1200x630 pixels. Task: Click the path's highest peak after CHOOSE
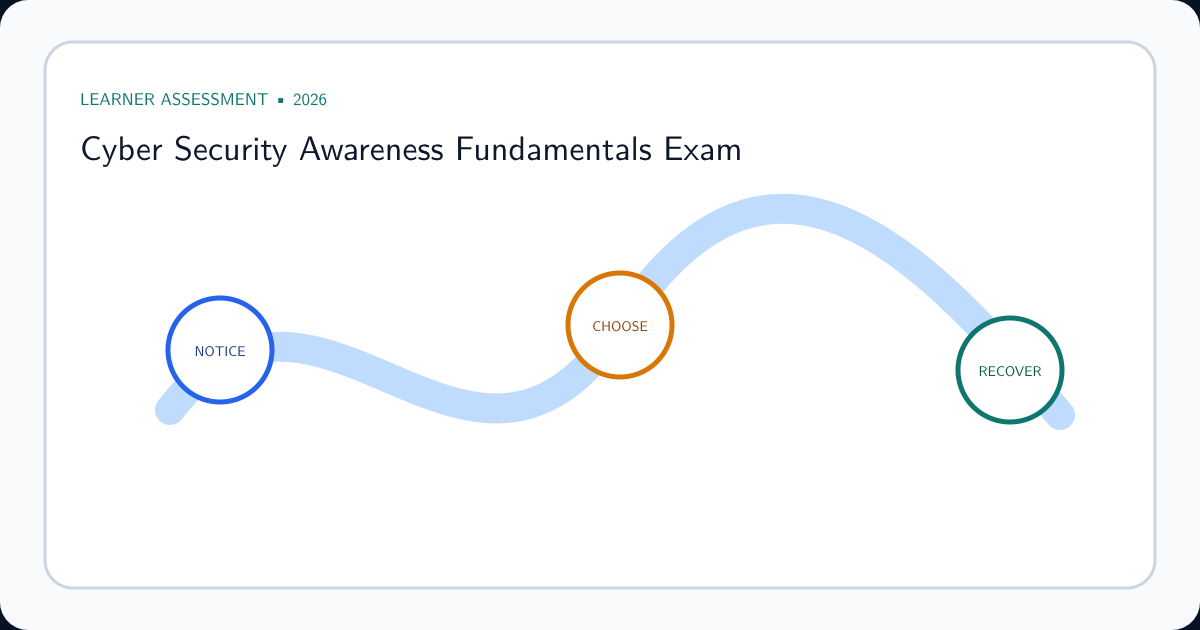tap(782, 209)
